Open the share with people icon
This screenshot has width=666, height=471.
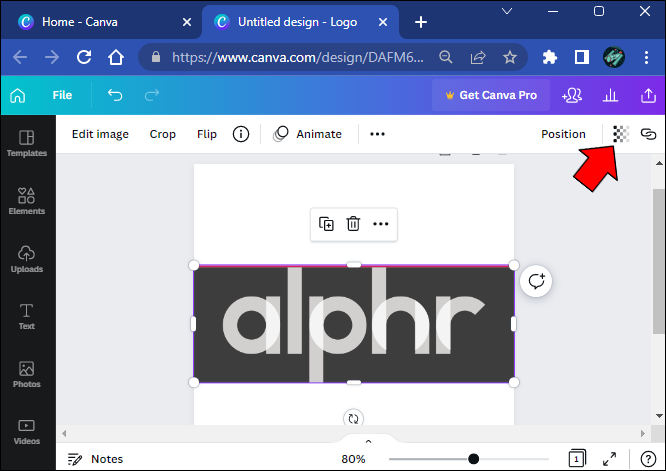coord(572,95)
